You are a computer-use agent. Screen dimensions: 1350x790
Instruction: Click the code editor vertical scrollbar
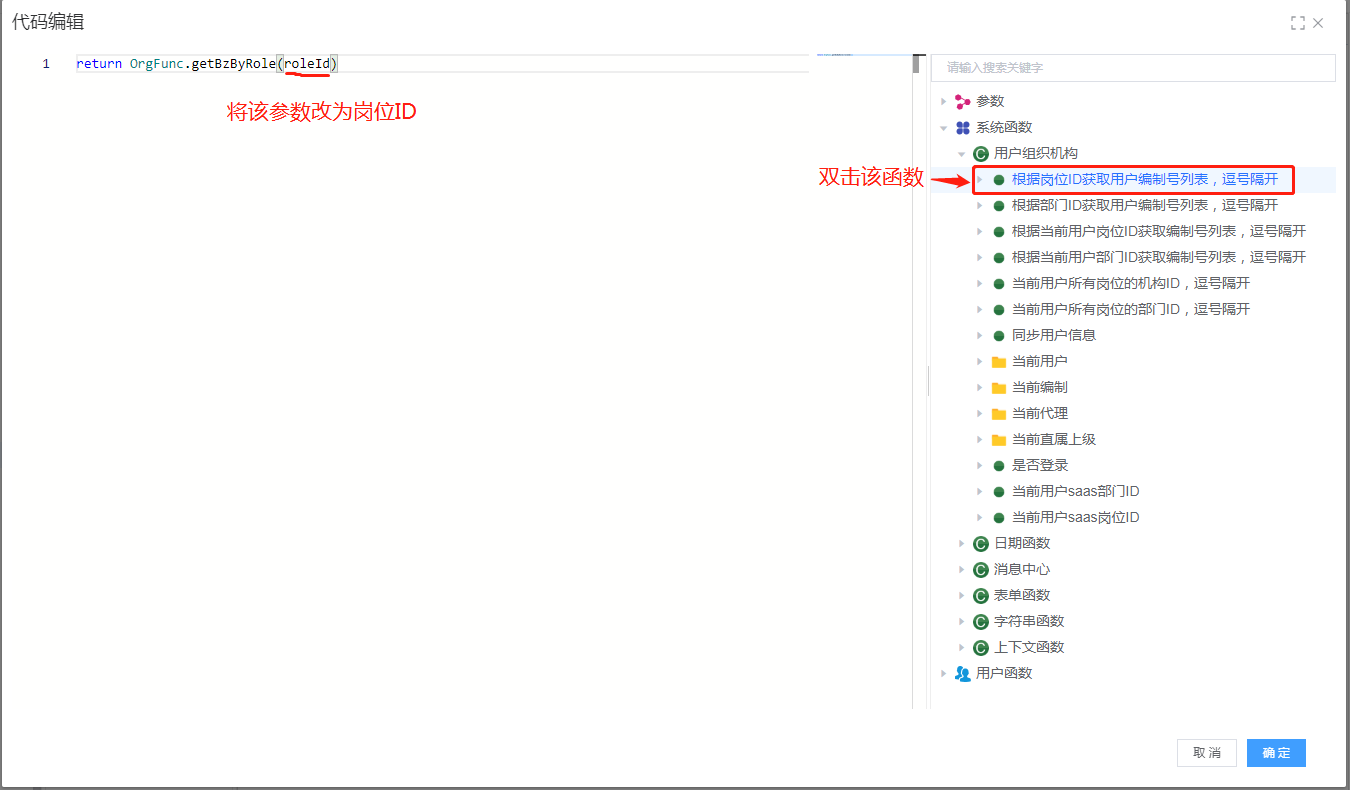point(916,65)
